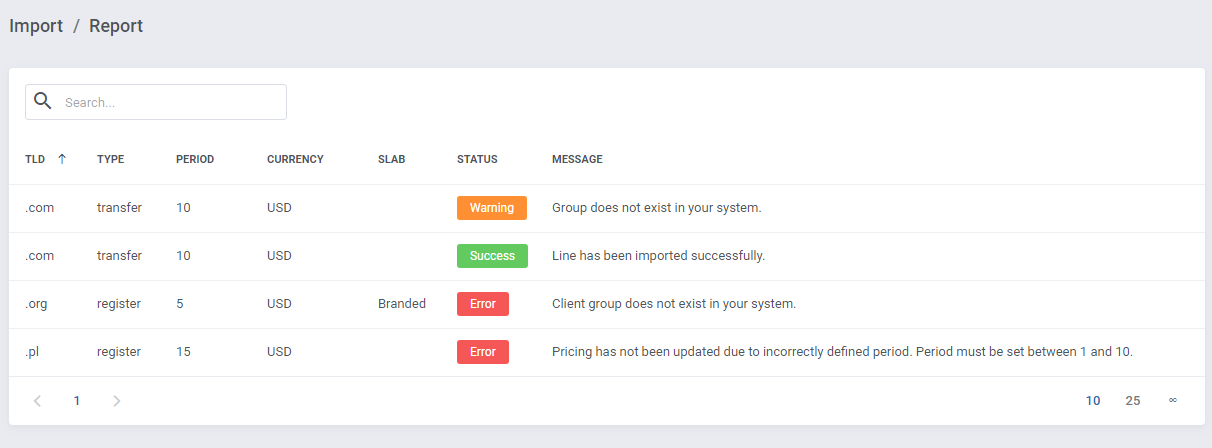The height and width of the screenshot is (448, 1212).
Task: Show all rows with the infinity option
Action: click(x=1172, y=400)
